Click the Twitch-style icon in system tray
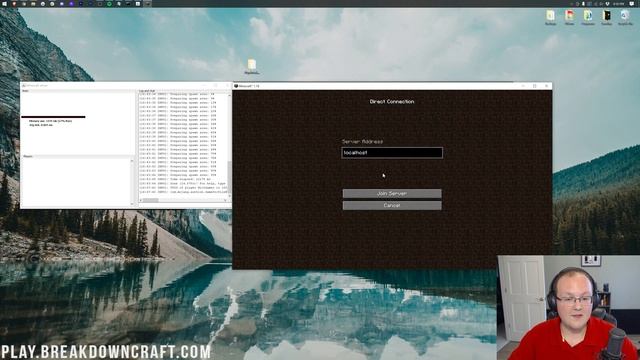 tap(632, 4)
